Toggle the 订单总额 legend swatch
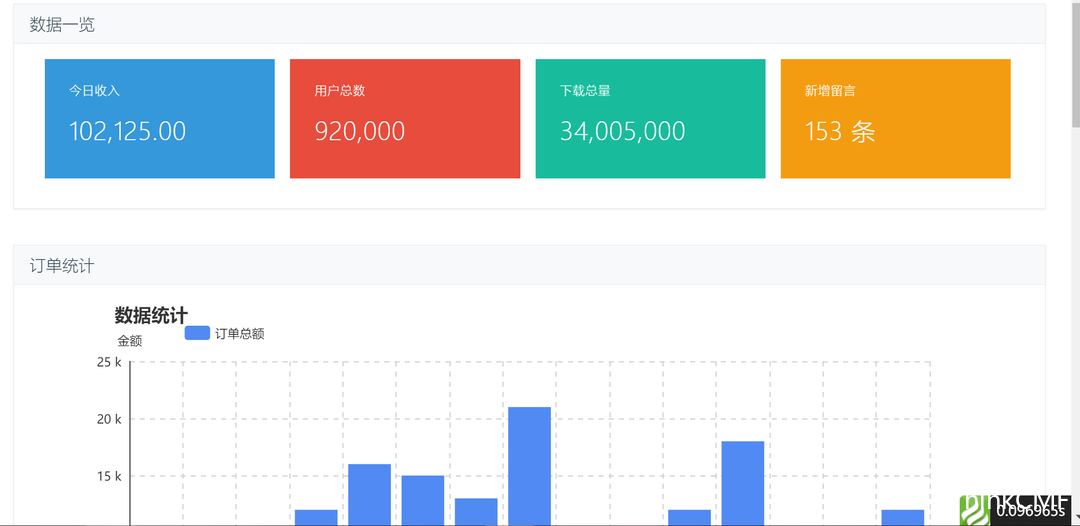The width and height of the screenshot is (1080, 526). pyautogui.click(x=197, y=333)
